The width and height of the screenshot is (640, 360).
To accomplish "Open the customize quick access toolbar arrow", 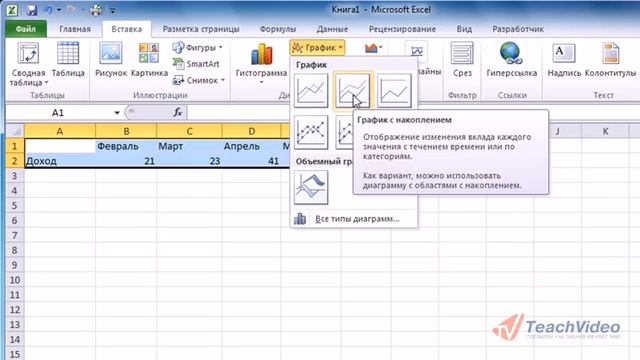I will [x=113, y=10].
